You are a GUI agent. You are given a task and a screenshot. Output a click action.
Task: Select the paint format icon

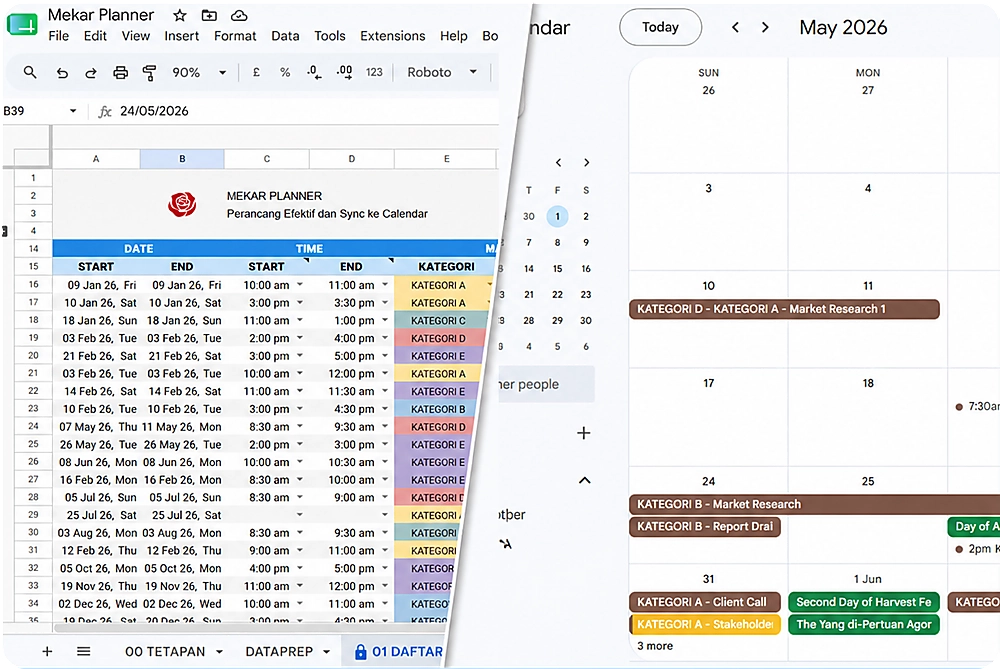tap(149, 73)
